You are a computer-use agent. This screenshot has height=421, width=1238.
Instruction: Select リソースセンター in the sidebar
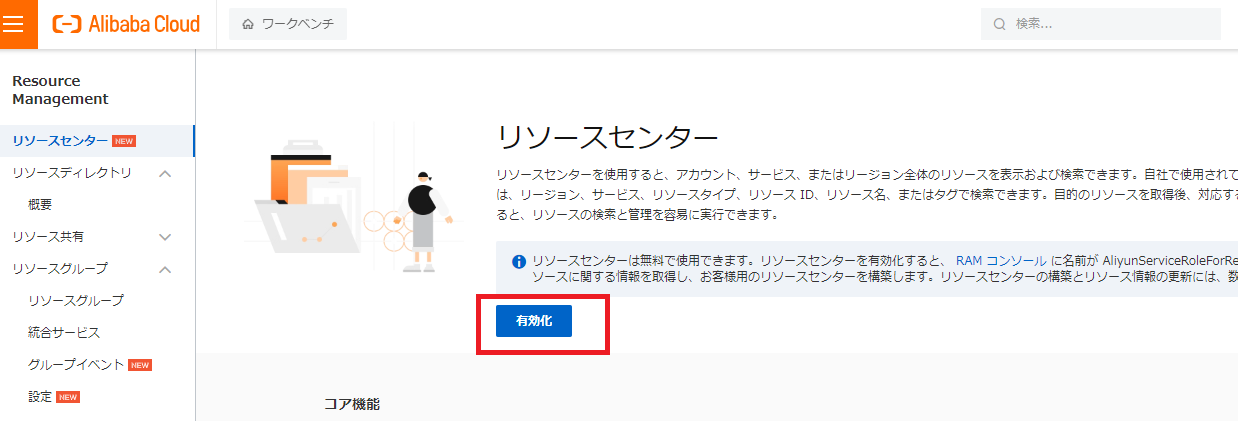click(x=97, y=141)
